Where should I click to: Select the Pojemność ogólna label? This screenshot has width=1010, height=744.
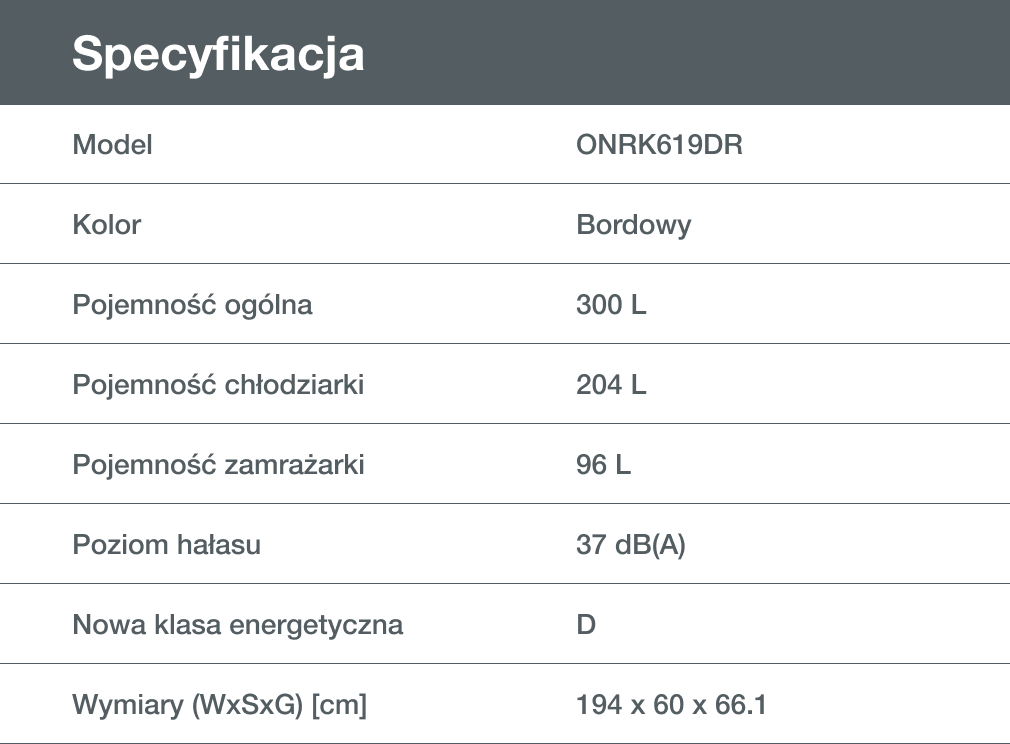click(x=192, y=305)
